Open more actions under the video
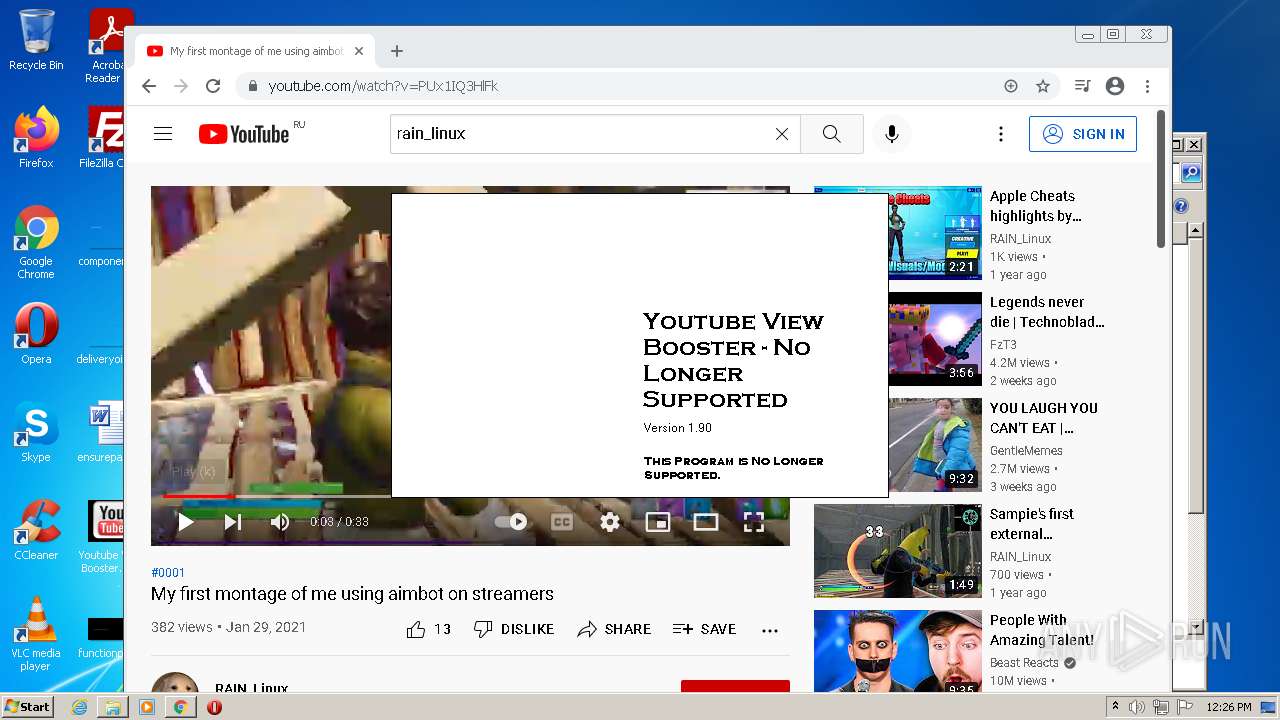1280x720 pixels. (770, 630)
